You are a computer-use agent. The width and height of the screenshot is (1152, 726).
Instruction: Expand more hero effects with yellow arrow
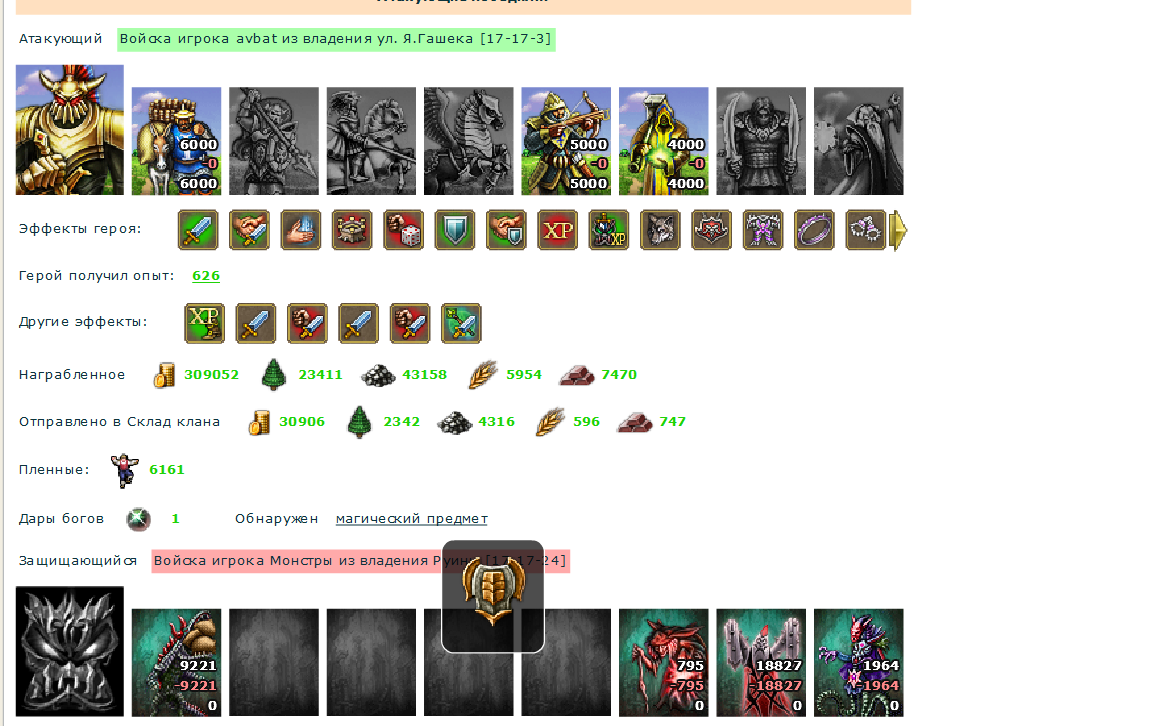point(898,231)
